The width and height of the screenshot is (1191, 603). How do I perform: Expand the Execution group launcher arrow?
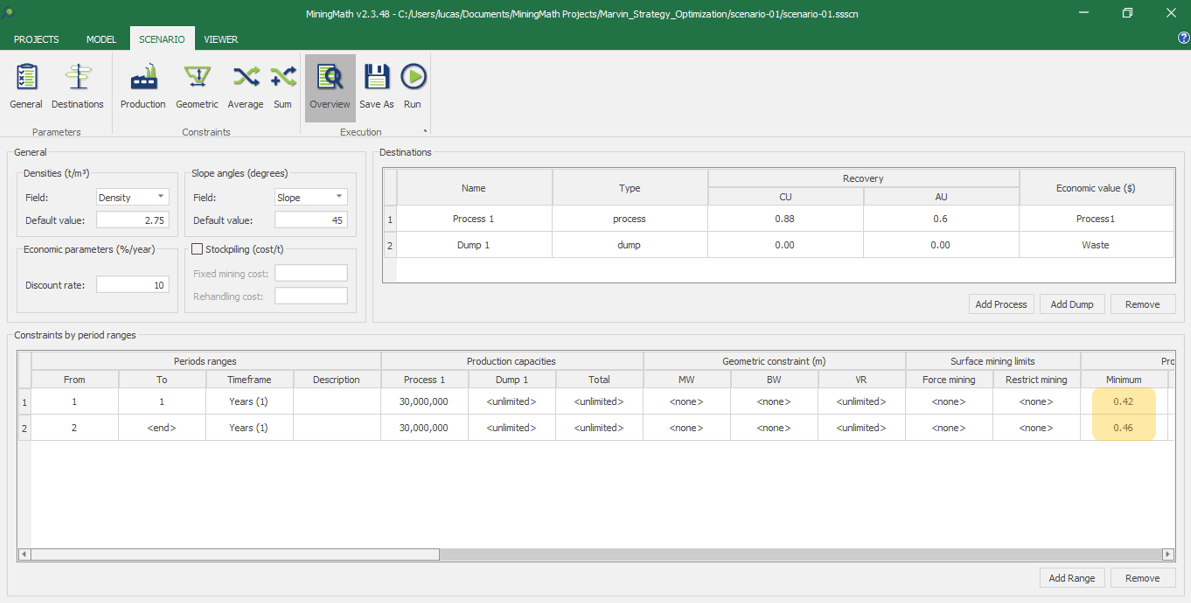point(425,131)
